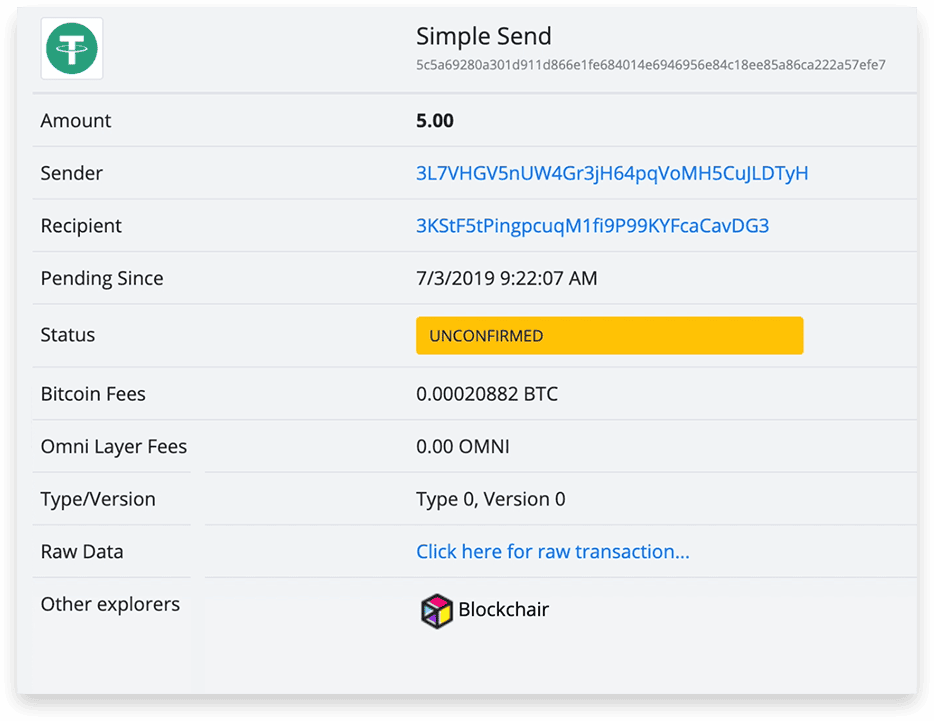Click the Type 0, Version 0 text
The width and height of the screenshot is (934, 721).
(x=490, y=499)
